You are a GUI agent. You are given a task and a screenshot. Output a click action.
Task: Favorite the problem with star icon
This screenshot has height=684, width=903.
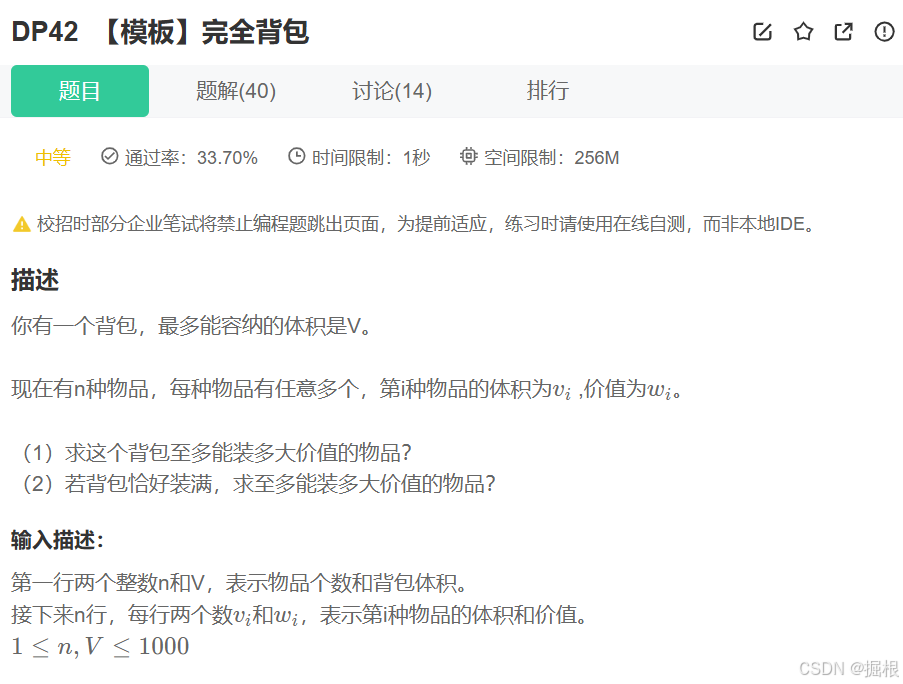tap(803, 32)
